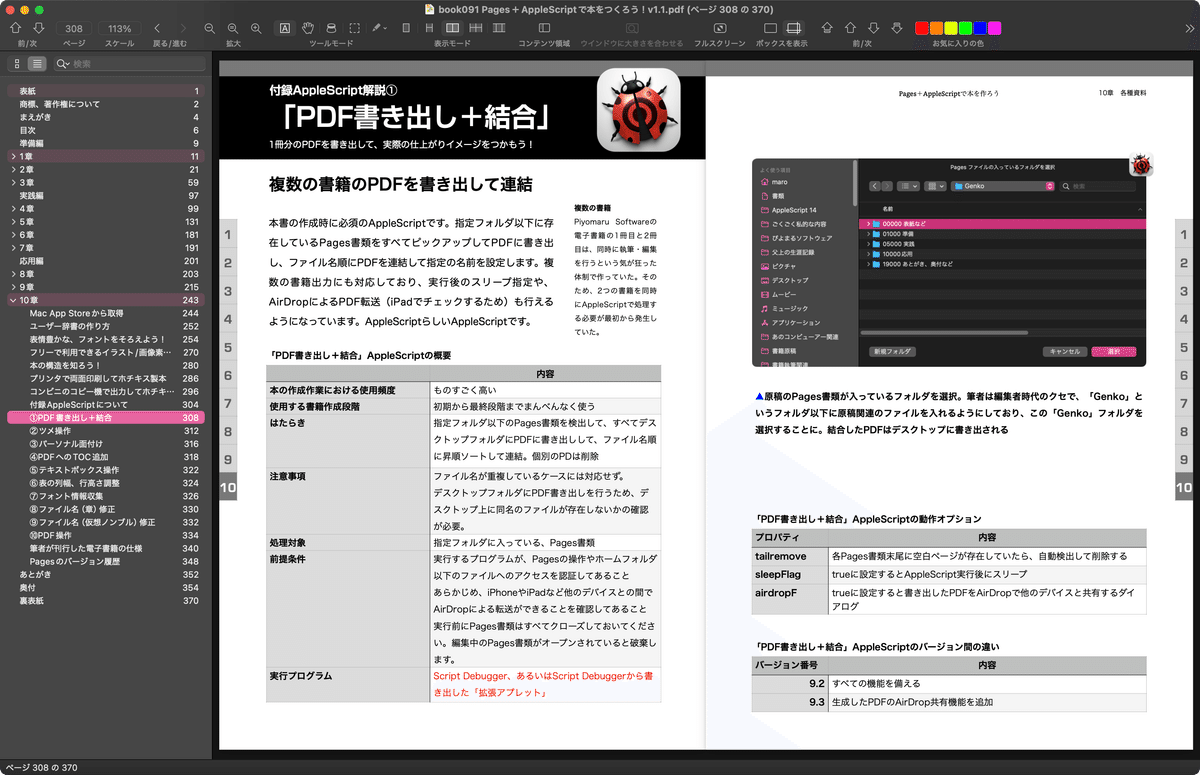Click the 戻る back navigation button
This screenshot has width=1200, height=775.
coord(157,28)
